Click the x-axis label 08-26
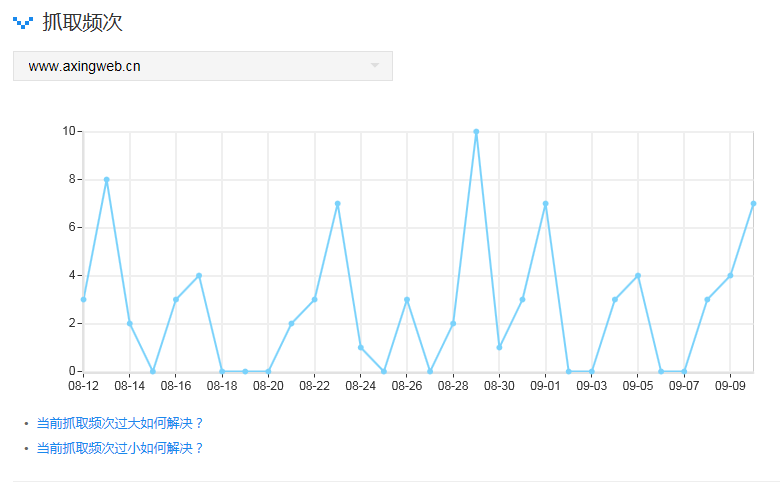The width and height of the screenshot is (780, 494). click(x=407, y=386)
